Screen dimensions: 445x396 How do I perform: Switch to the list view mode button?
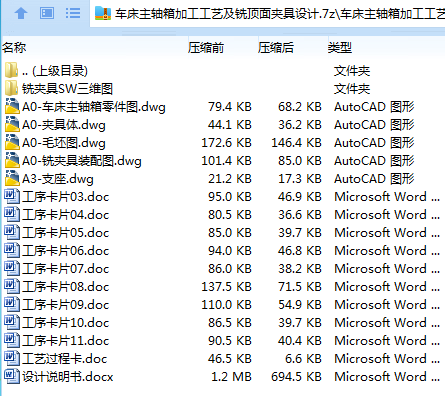(x=73, y=13)
